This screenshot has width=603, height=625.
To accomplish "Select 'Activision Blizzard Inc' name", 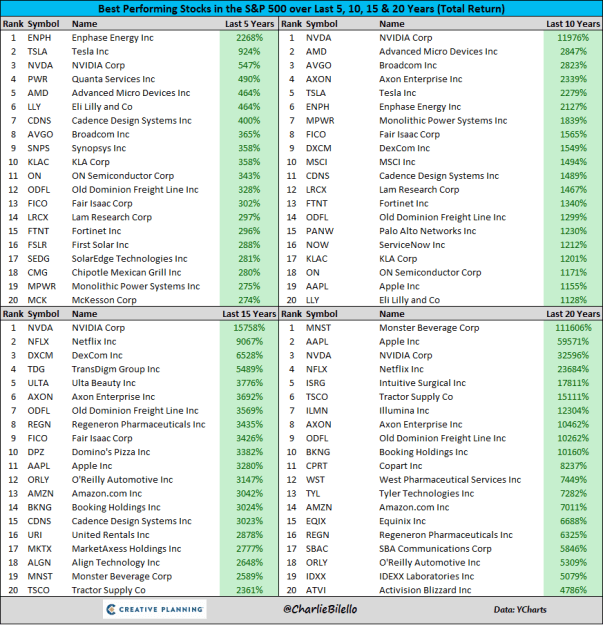I will pos(425,590).
